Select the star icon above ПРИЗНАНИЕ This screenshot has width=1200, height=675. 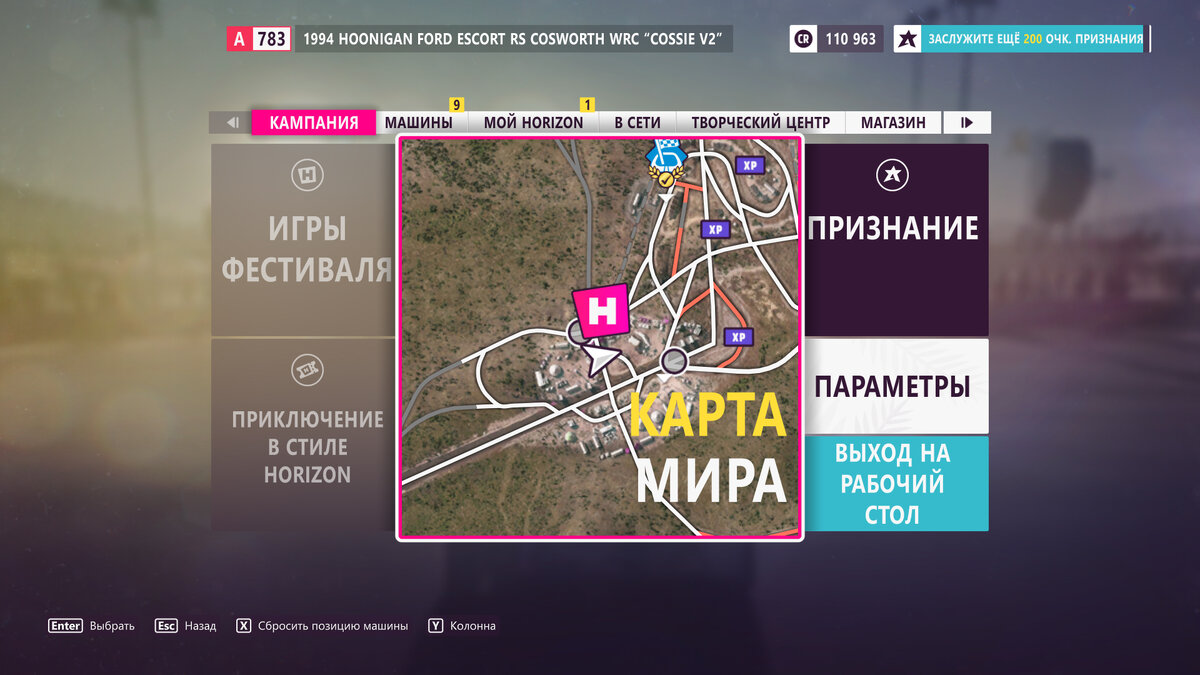(x=893, y=173)
